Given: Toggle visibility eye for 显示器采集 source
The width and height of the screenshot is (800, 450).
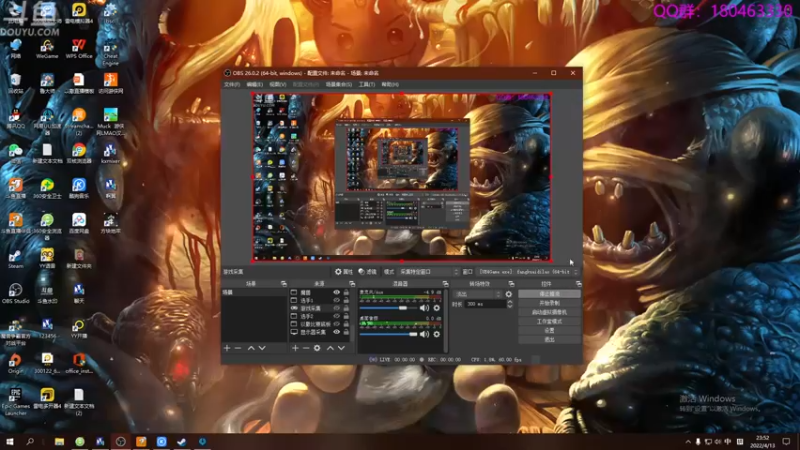Looking at the screenshot, I should click(x=336, y=332).
